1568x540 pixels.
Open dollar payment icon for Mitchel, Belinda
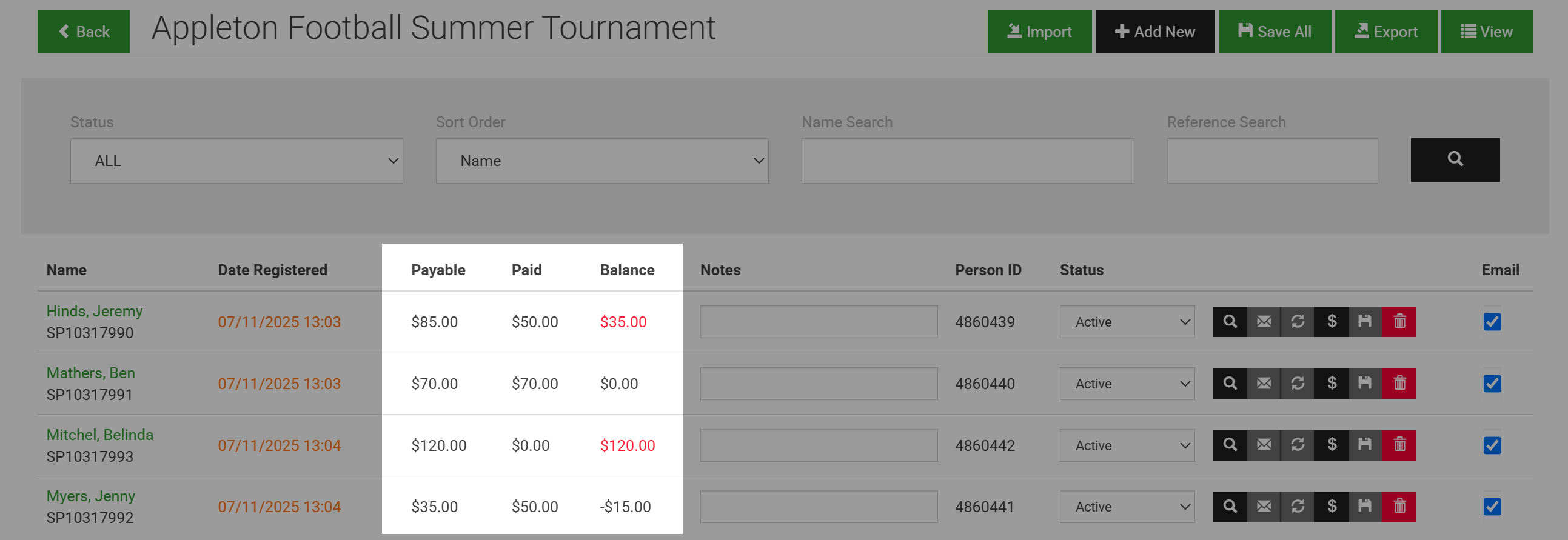[1332, 445]
